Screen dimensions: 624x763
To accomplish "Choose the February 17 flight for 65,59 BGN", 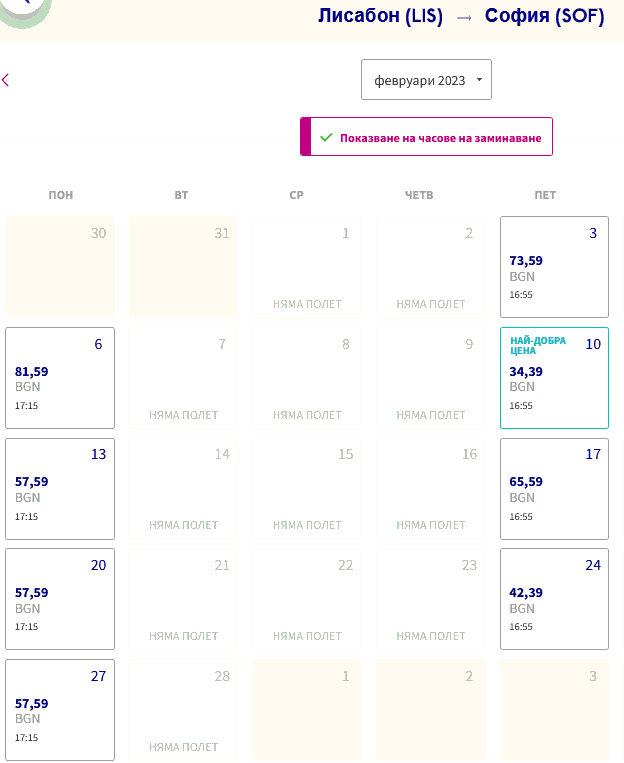I will coord(554,489).
